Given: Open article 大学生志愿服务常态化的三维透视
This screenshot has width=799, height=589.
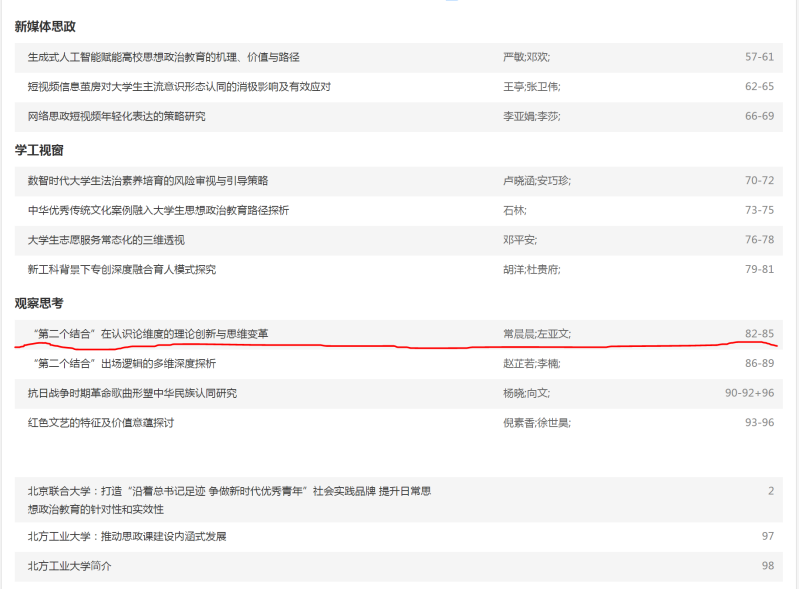Looking at the screenshot, I should (106, 240).
